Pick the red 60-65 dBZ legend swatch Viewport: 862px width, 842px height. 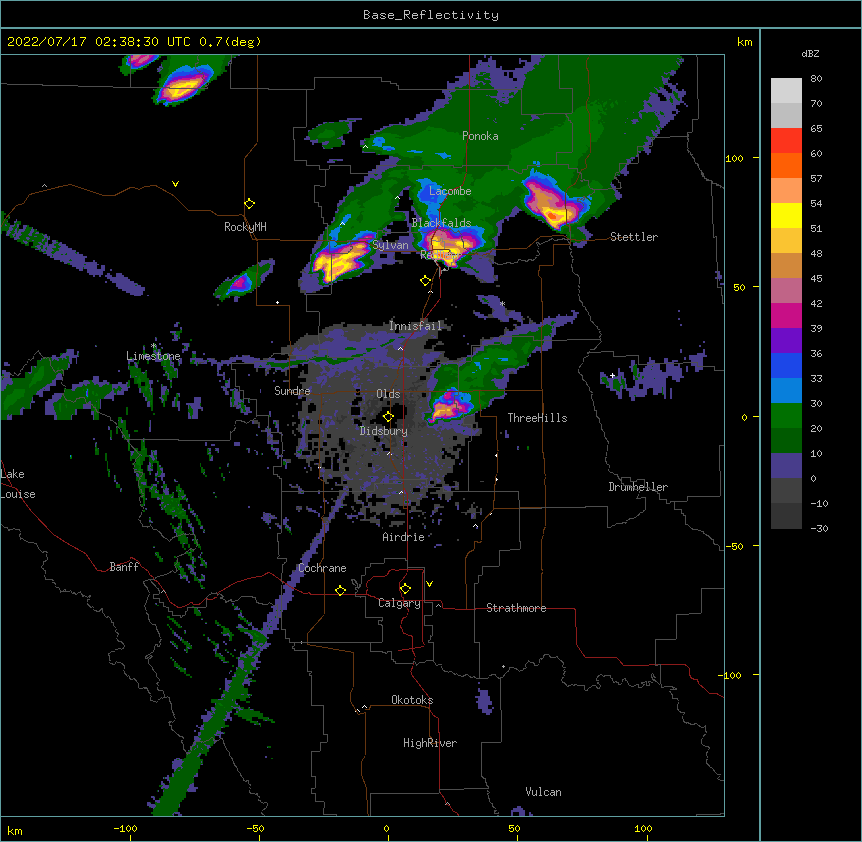[x=786, y=141]
